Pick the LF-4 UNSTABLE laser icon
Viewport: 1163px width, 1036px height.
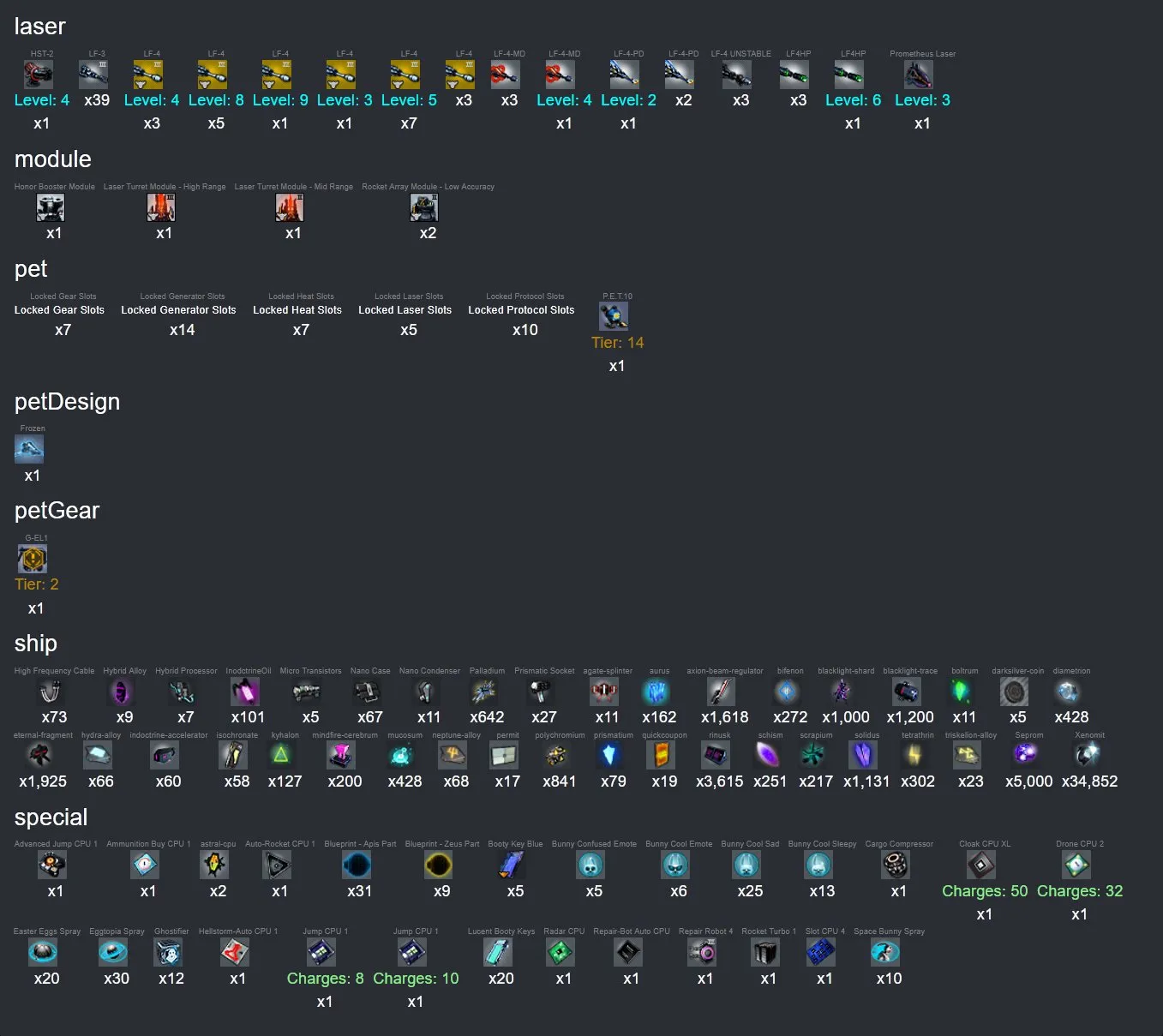coord(737,75)
